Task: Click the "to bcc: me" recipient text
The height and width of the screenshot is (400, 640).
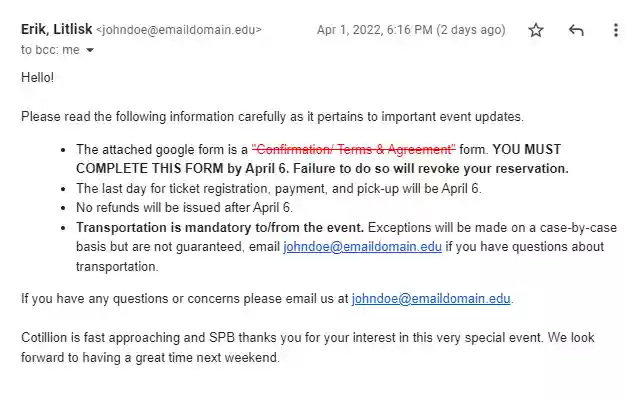Action: click(x=50, y=50)
